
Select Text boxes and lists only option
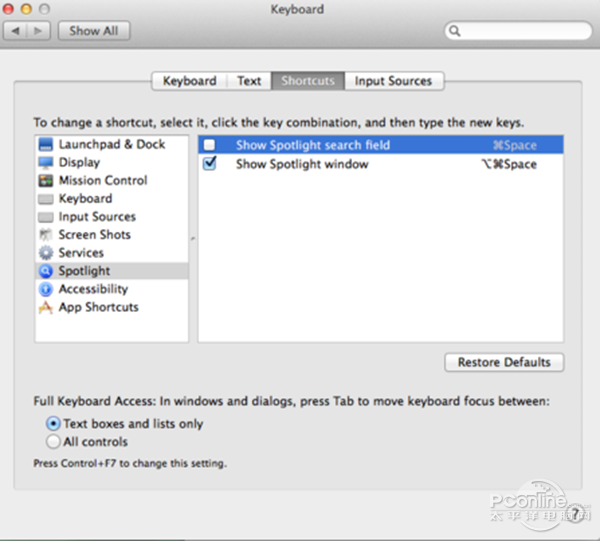click(54, 423)
